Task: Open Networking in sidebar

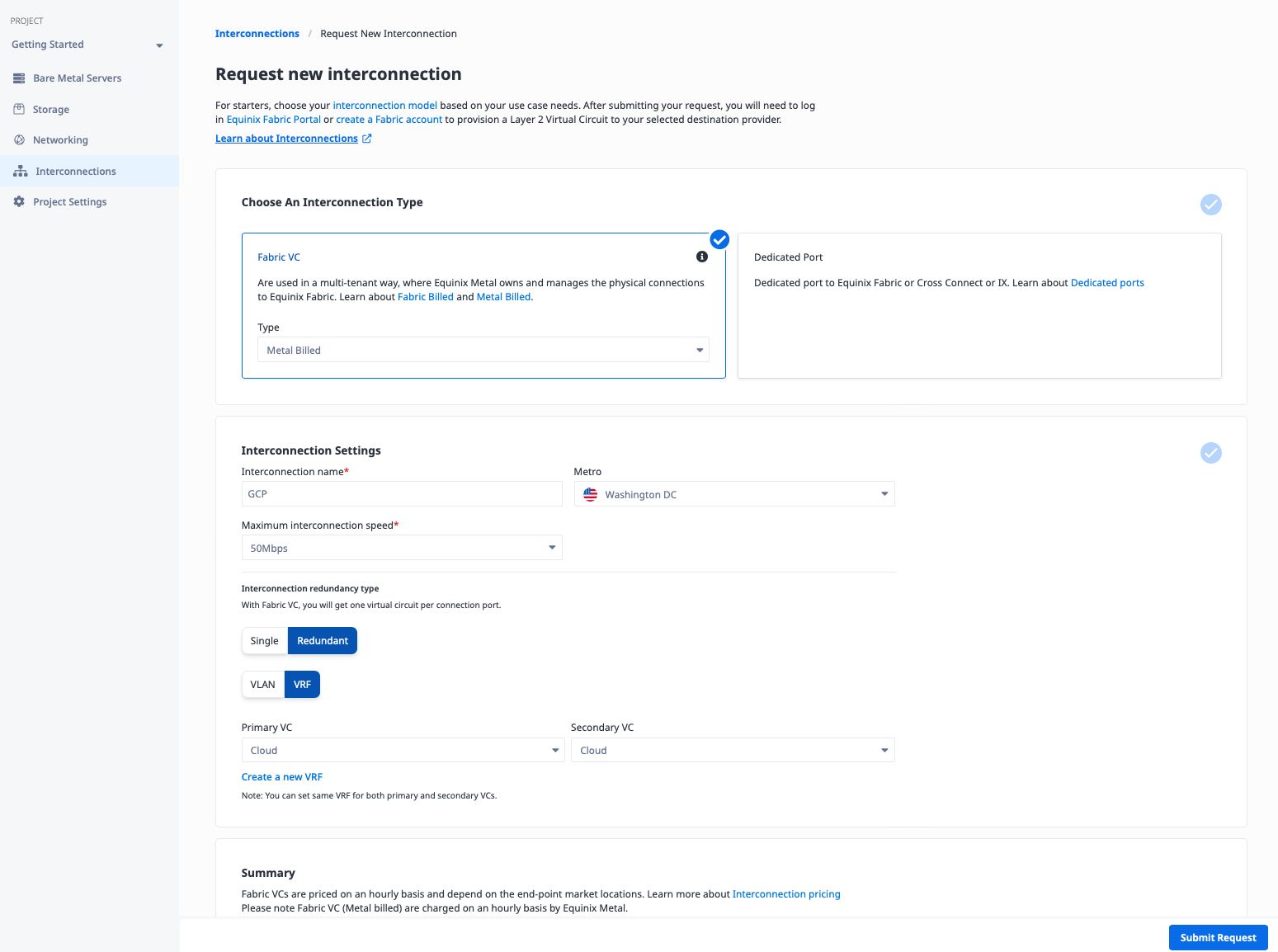Action: (x=89, y=140)
